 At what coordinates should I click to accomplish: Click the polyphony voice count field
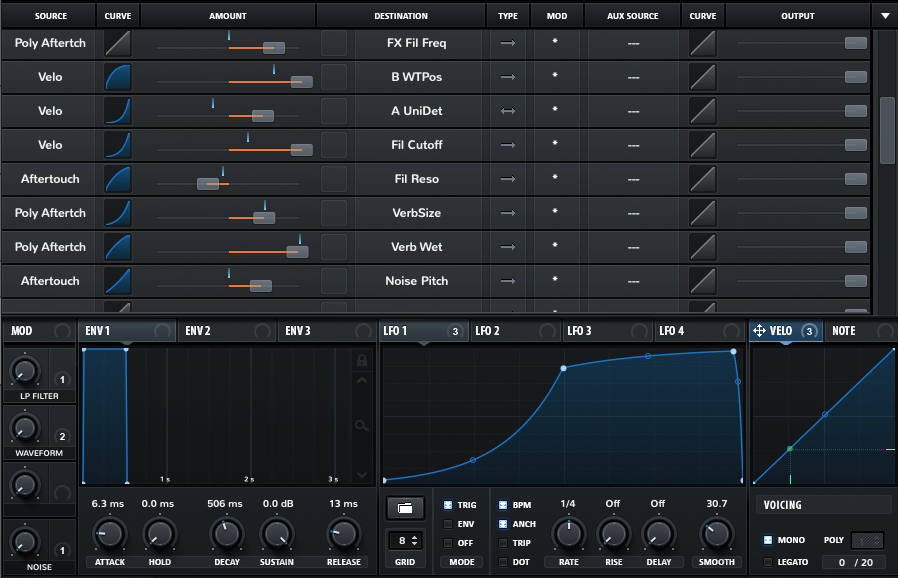click(856, 562)
